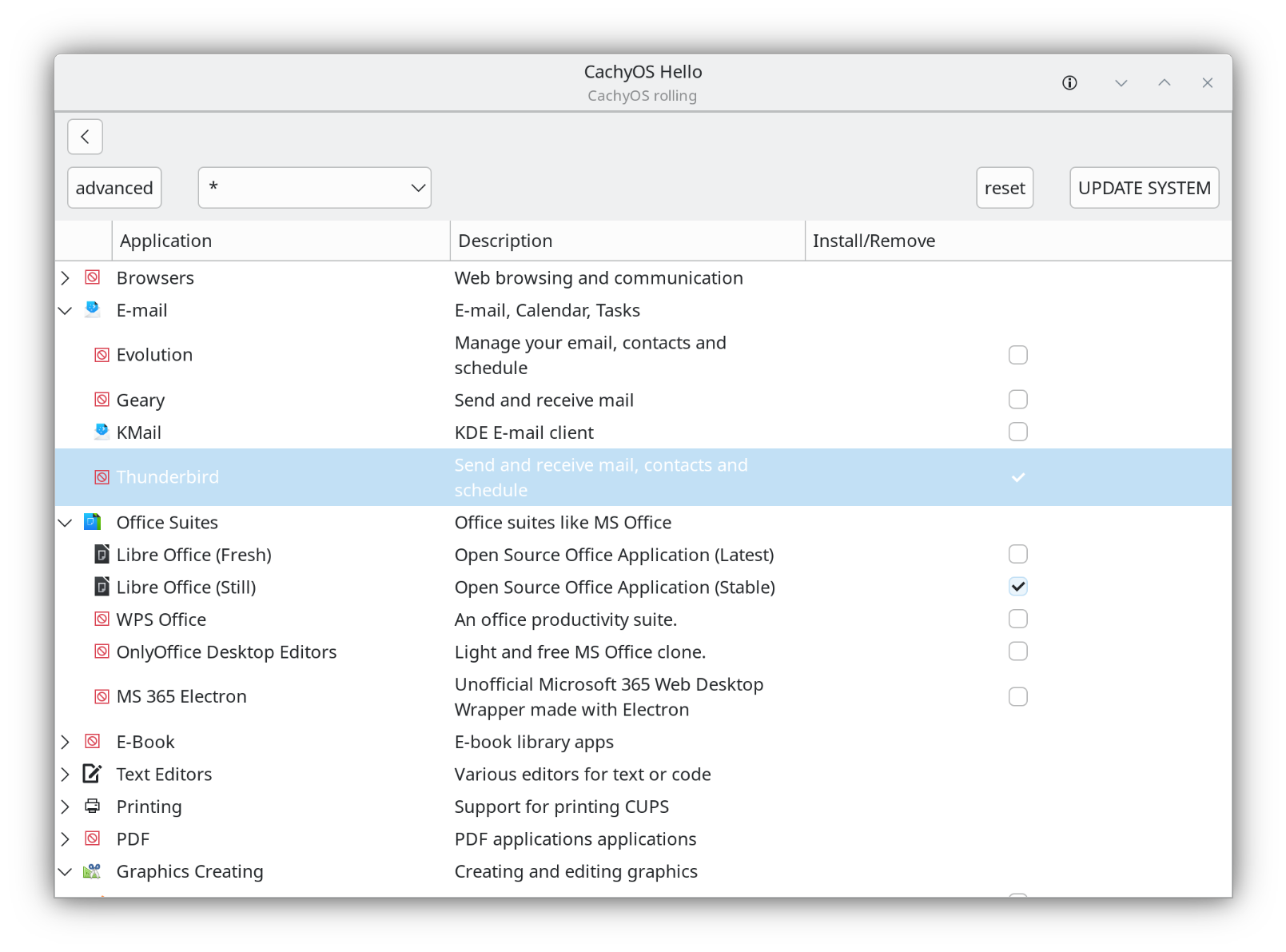The image size is (1286, 952).
Task: Click 'Light and free MS Office clone.' text
Action: click(580, 652)
